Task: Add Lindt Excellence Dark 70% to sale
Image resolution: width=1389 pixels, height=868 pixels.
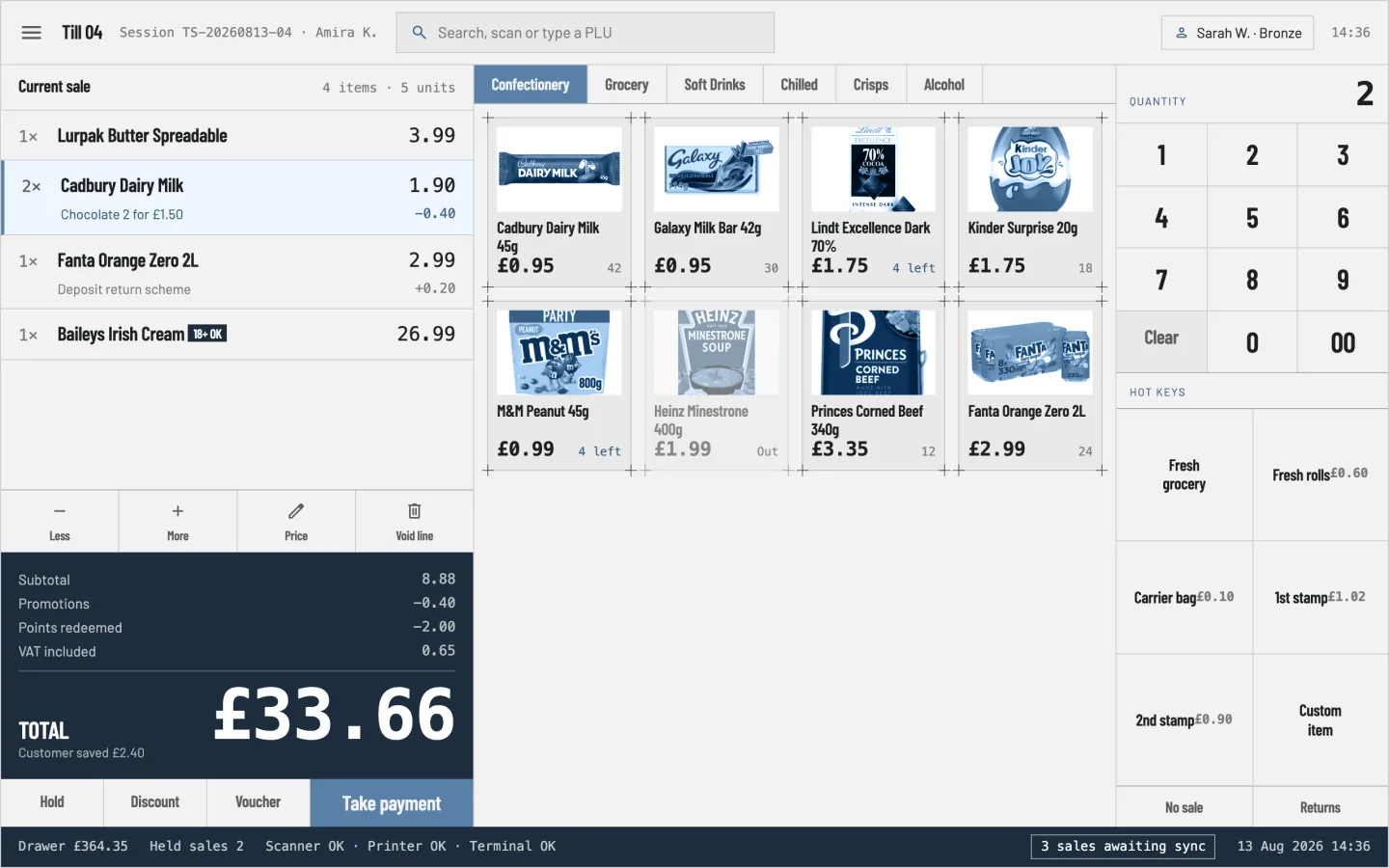Action: pos(873,203)
